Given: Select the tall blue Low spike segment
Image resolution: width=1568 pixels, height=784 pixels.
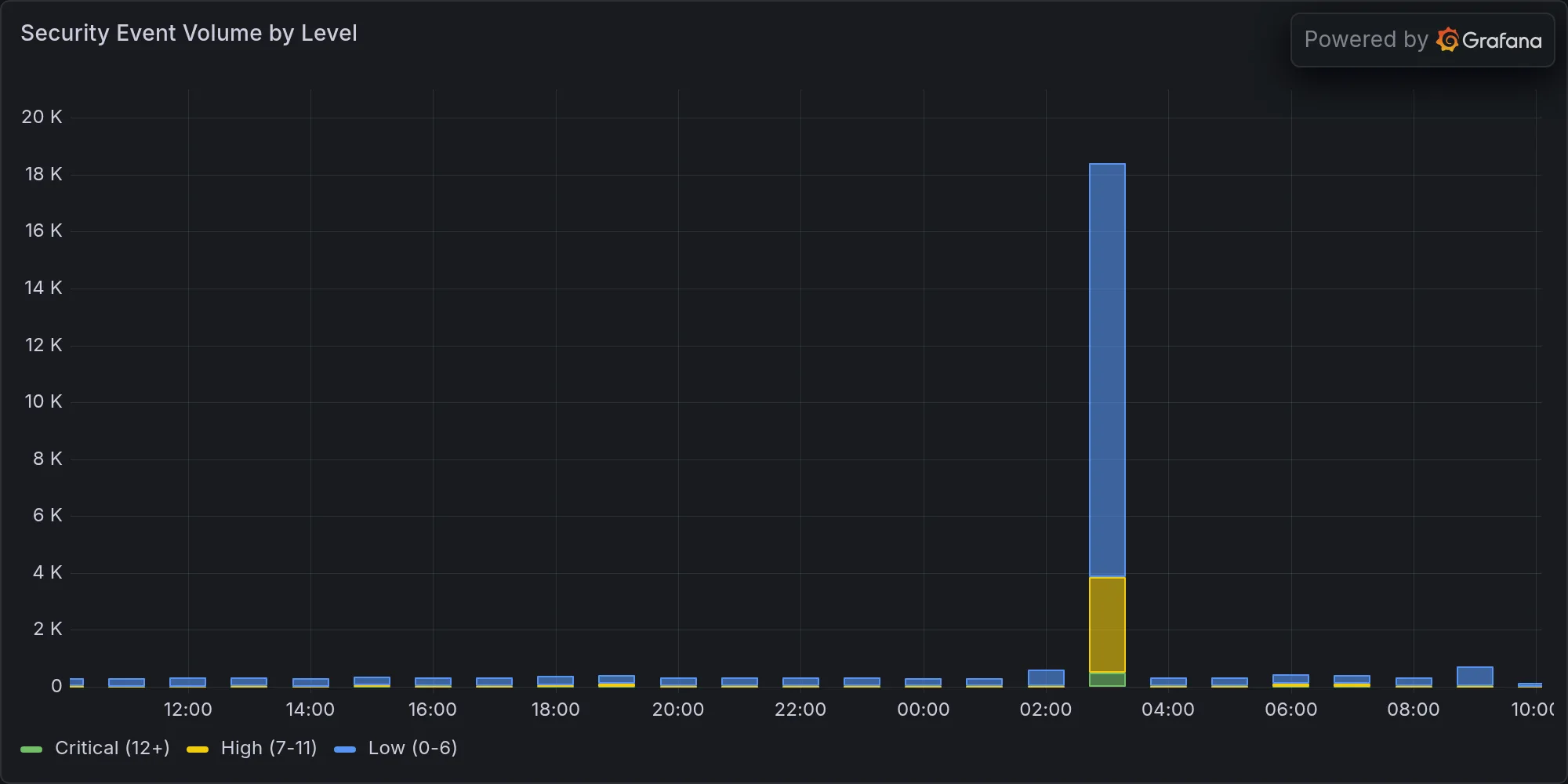Looking at the screenshot, I should tap(1107, 370).
